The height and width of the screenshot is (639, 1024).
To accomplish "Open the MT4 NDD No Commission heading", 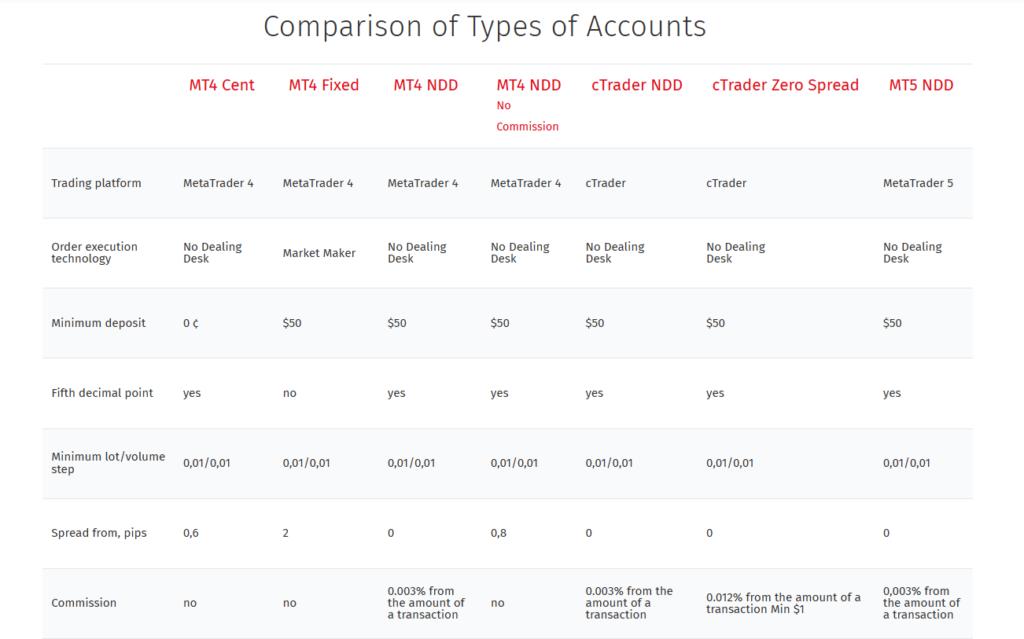I will tap(528, 105).
